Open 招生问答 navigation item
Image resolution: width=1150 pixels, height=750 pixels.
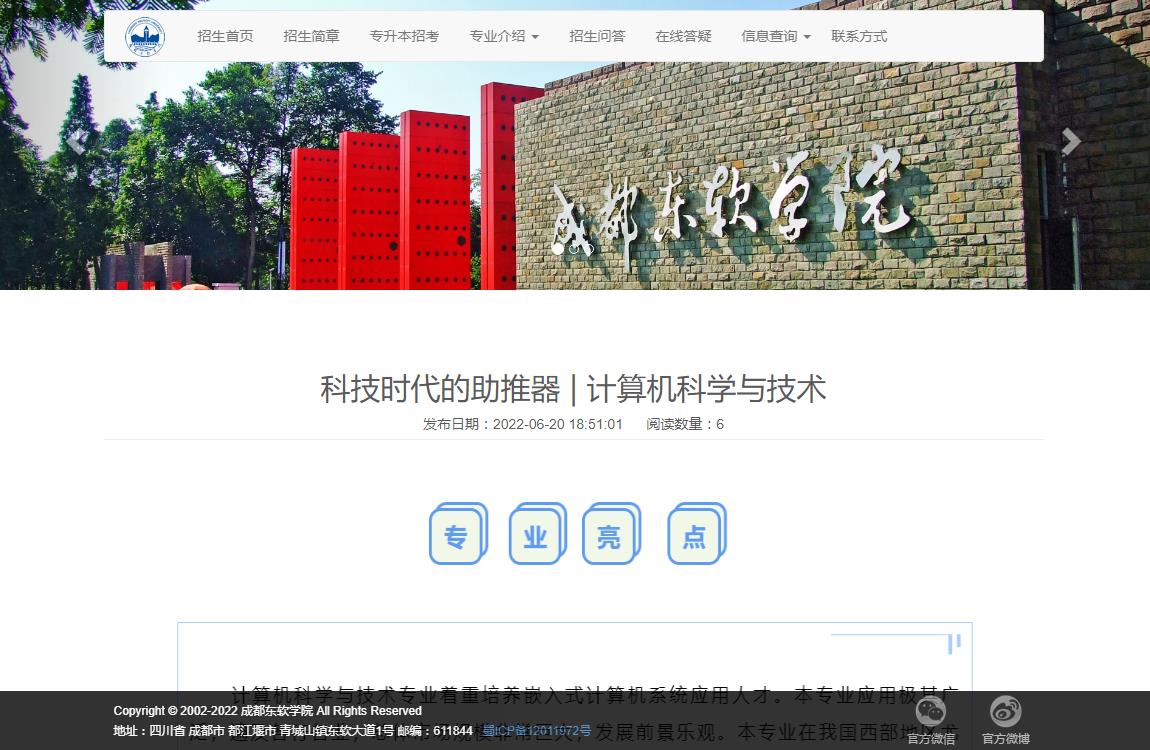pos(597,36)
